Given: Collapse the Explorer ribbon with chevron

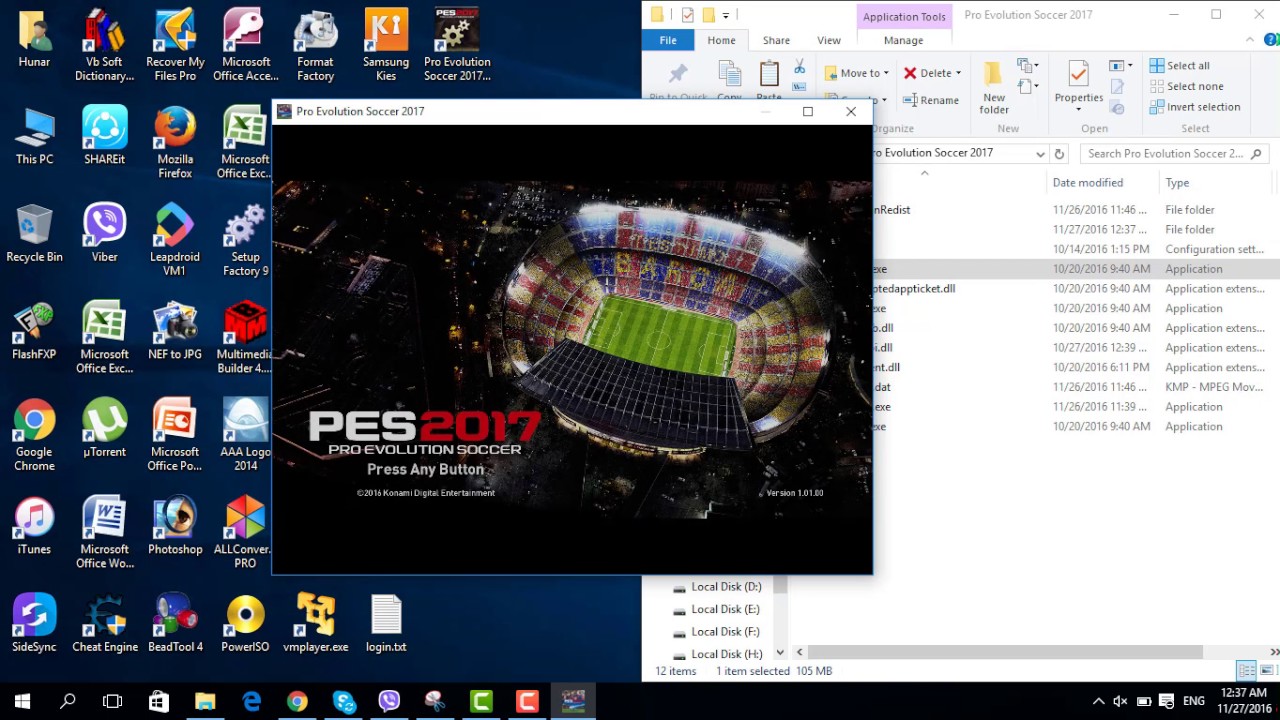Looking at the screenshot, I should pos(1250,40).
